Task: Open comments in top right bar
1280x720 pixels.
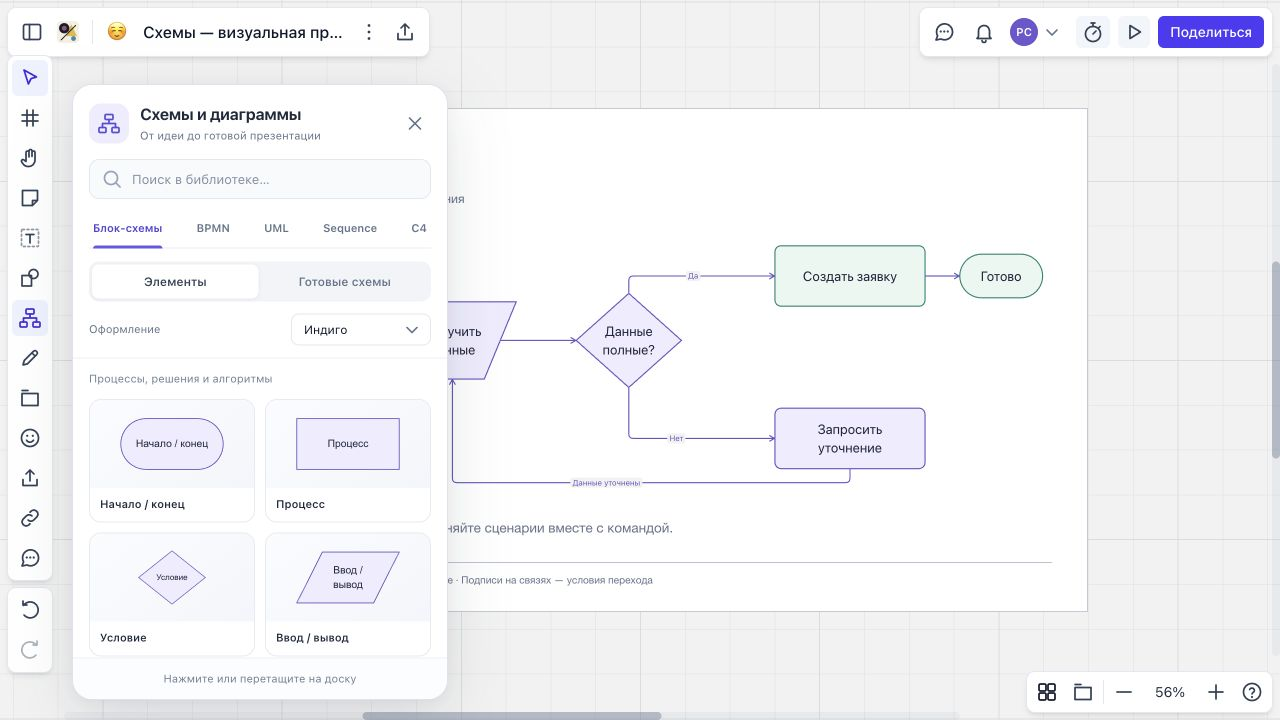Action: (x=944, y=32)
